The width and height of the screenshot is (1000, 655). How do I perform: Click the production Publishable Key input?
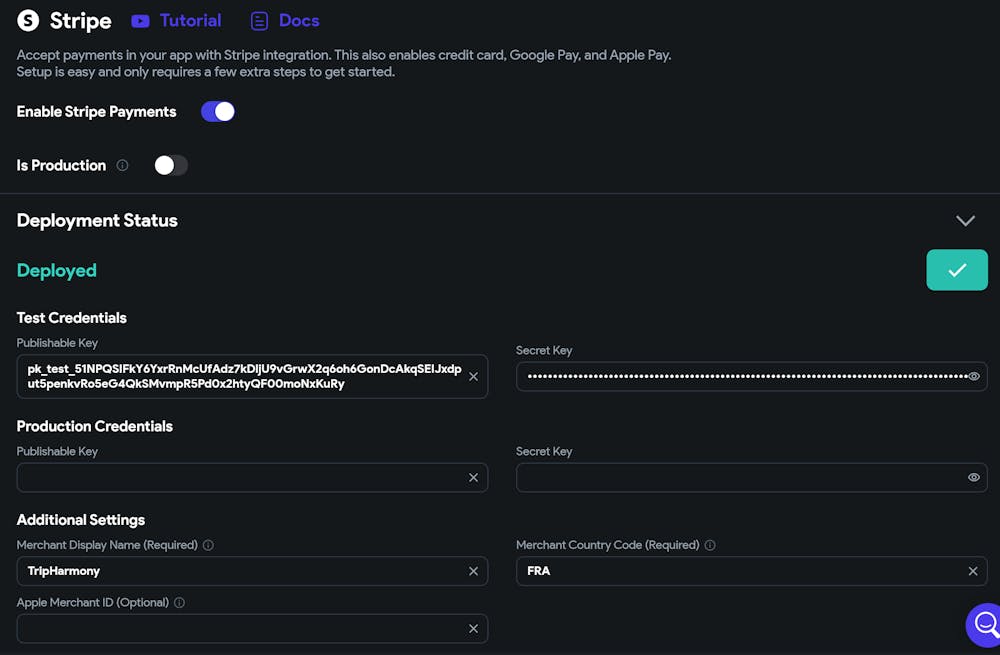240,478
